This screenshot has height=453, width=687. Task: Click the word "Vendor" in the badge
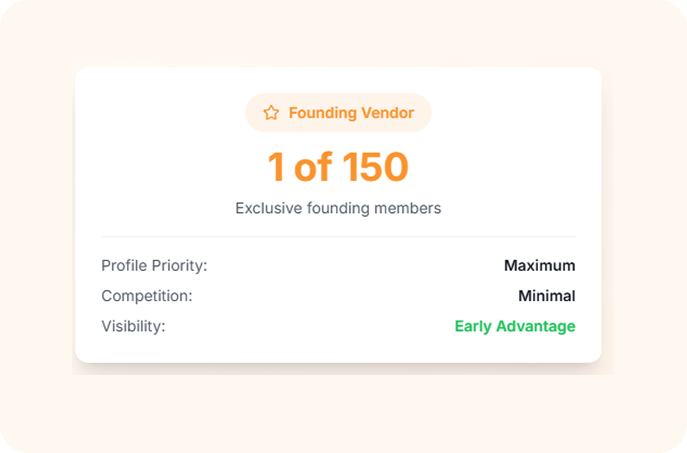click(386, 113)
